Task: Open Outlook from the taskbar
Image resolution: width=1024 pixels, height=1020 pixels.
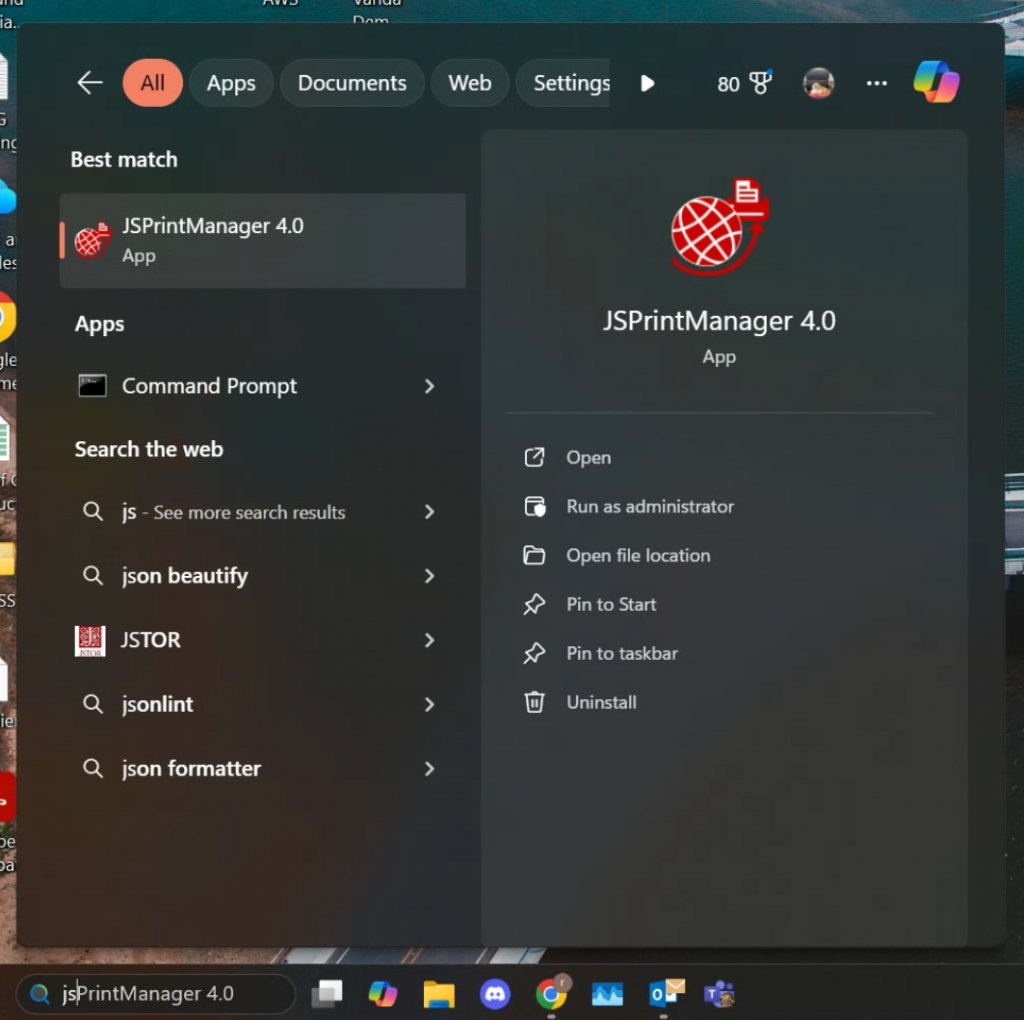Action: [666, 993]
